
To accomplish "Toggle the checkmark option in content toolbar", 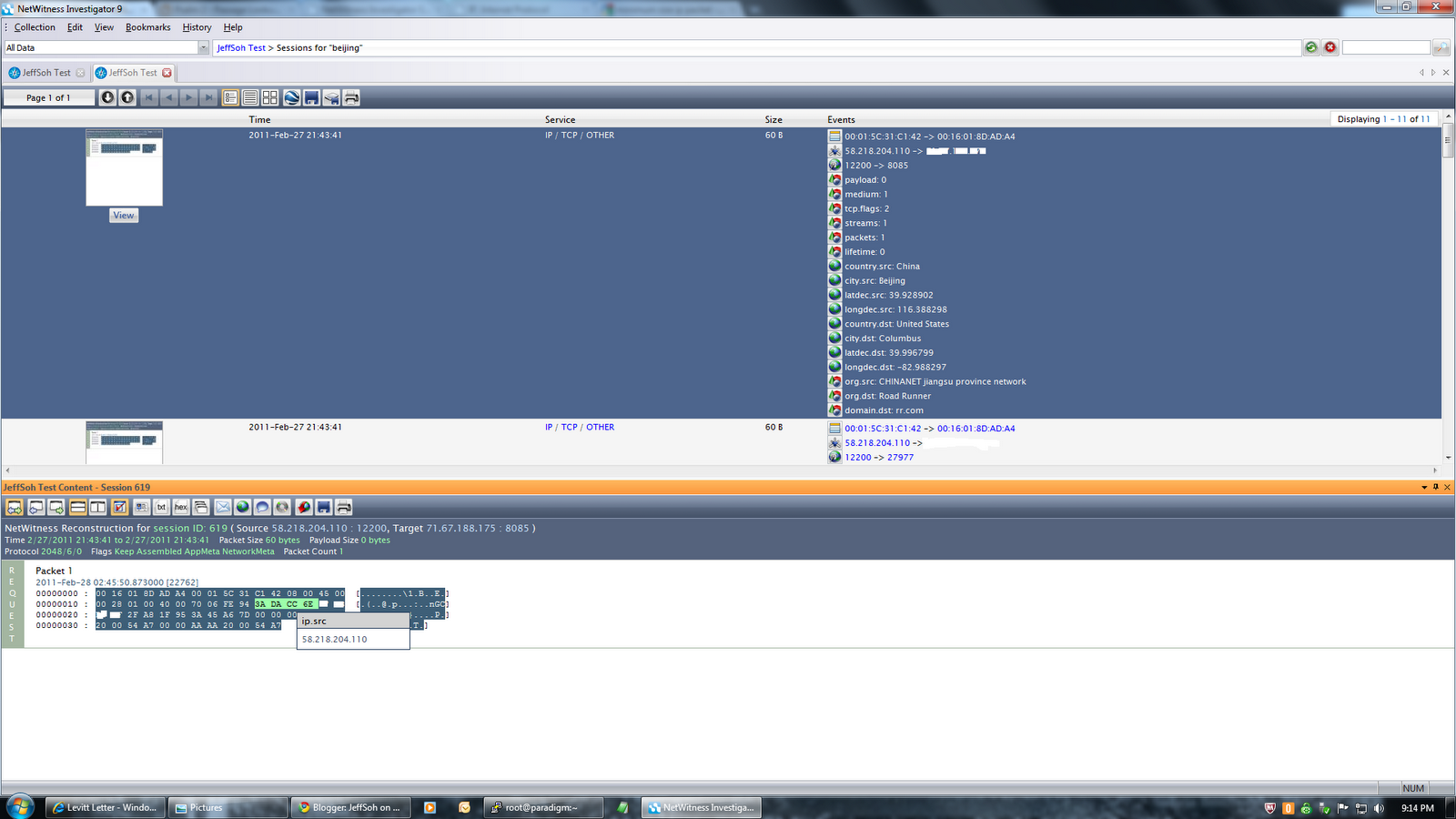I will click(x=119, y=507).
